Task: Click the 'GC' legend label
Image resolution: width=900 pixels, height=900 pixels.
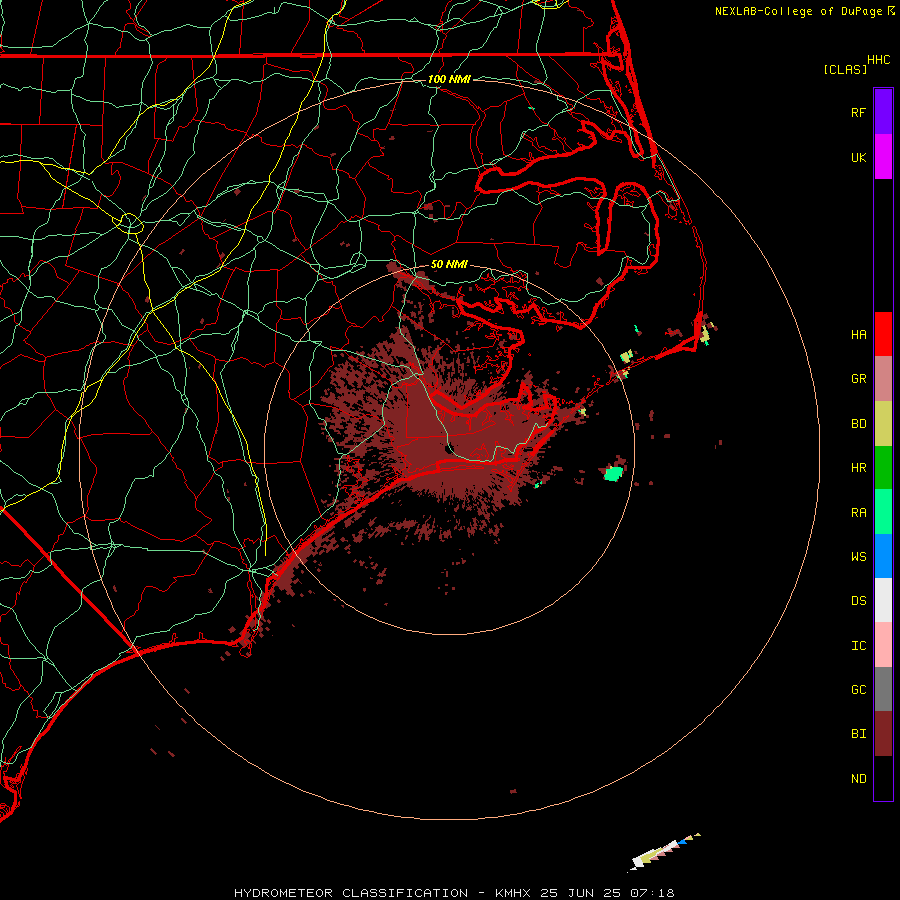Action: click(x=858, y=689)
